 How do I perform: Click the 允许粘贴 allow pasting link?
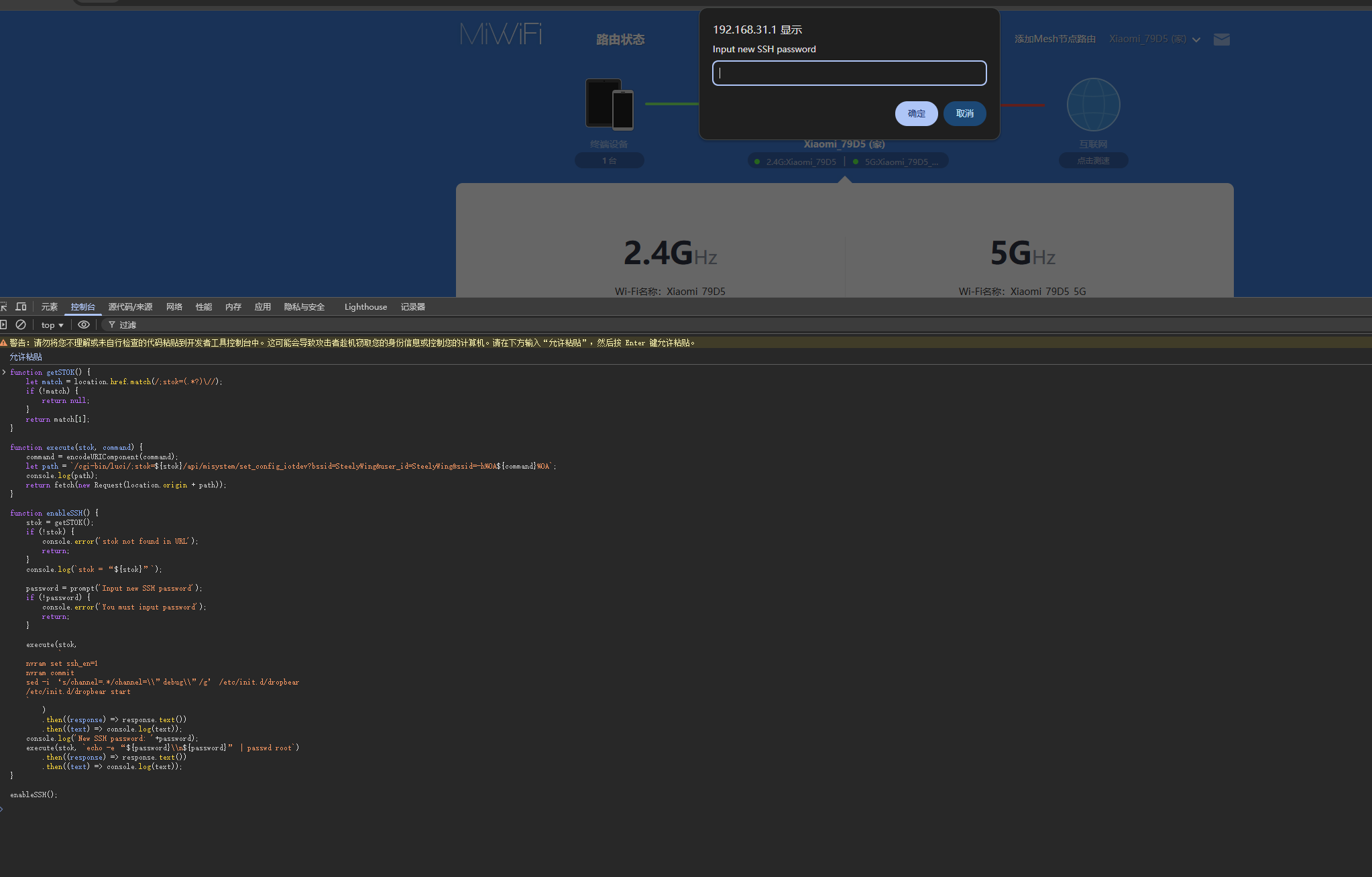pos(25,357)
